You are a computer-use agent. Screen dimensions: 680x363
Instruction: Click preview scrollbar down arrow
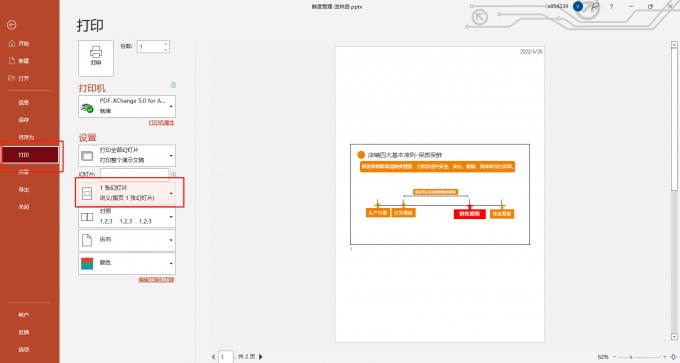pyautogui.click(x=674, y=337)
